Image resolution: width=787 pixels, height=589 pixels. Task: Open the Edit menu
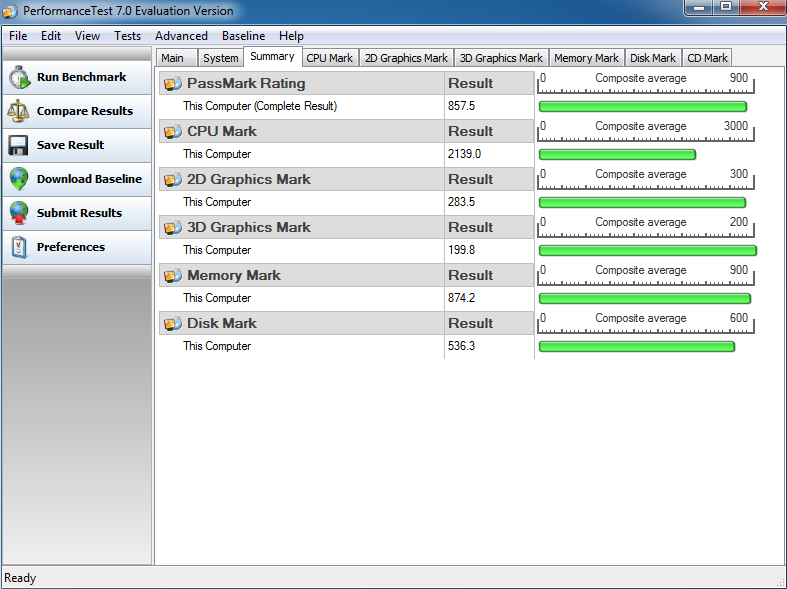tap(51, 36)
